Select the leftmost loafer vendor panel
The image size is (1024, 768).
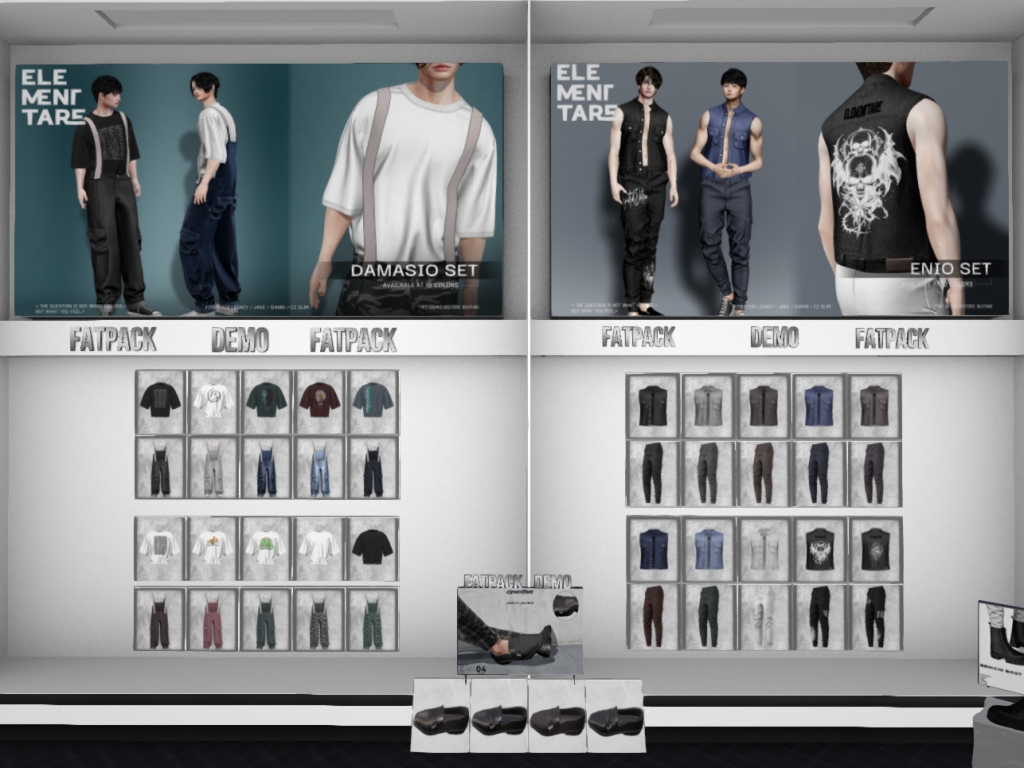(x=441, y=714)
